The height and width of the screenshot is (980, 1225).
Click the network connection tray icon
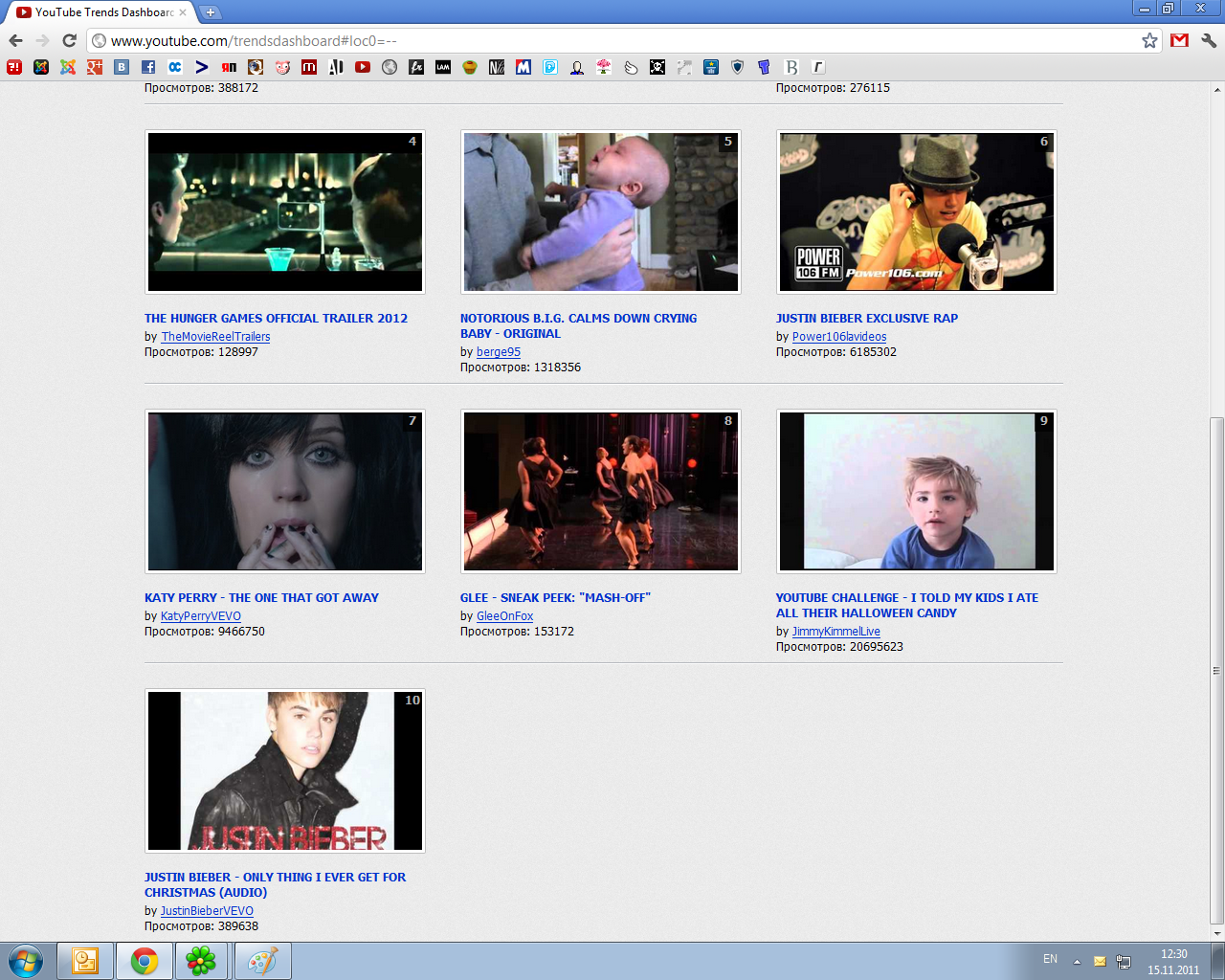coord(1123,961)
